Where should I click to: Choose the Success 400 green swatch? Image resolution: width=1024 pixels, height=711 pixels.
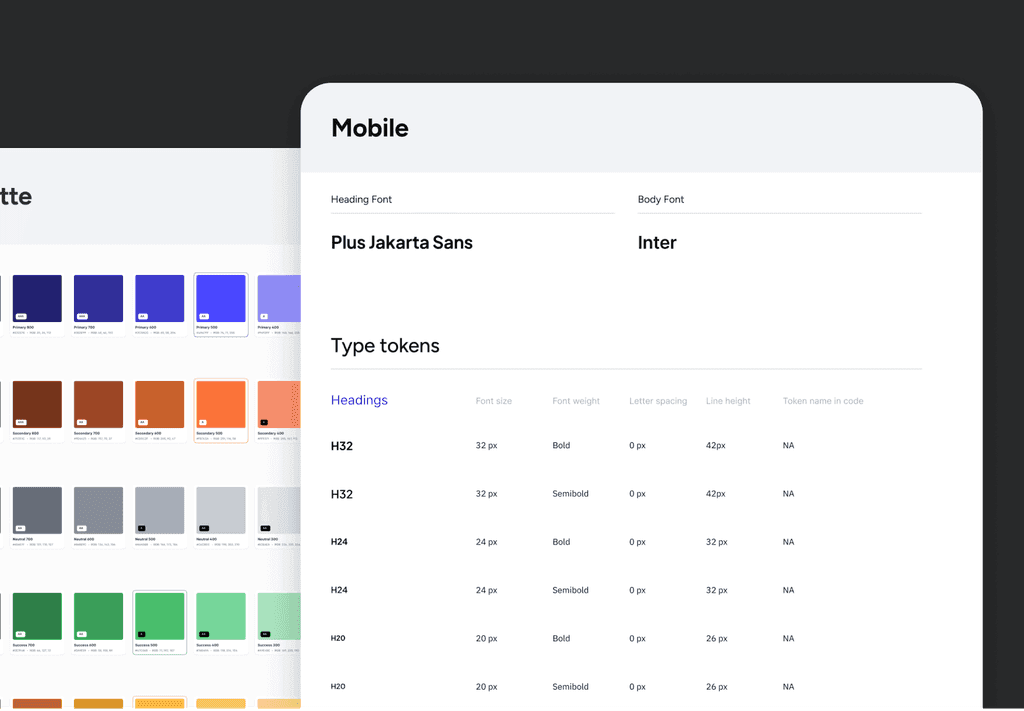221,616
